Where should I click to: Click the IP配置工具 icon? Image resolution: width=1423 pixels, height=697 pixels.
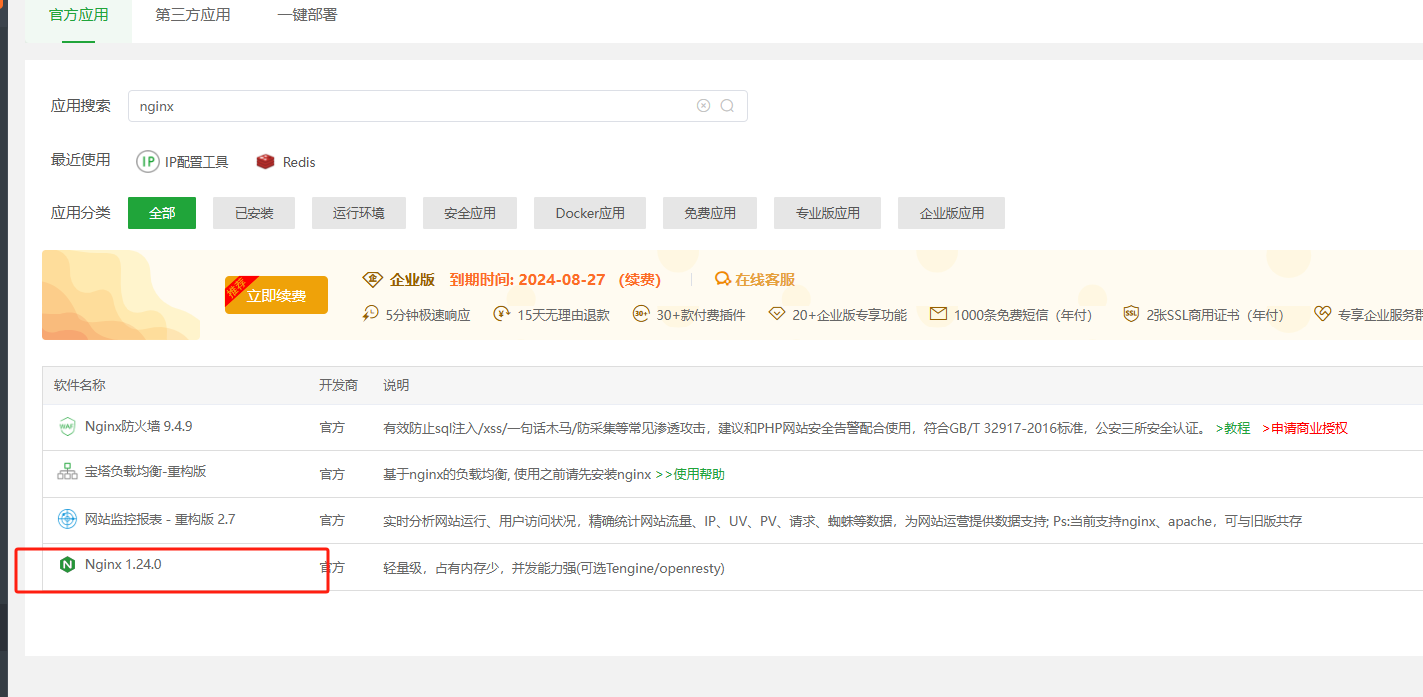point(148,162)
